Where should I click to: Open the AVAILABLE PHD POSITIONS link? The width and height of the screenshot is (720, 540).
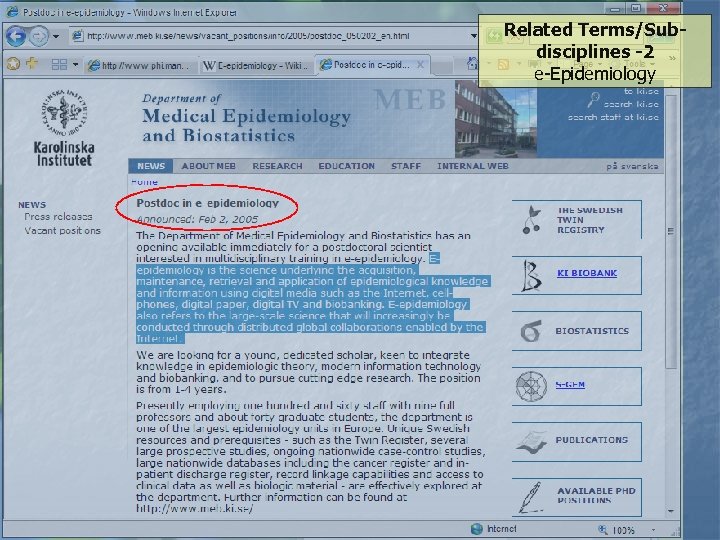point(596,495)
